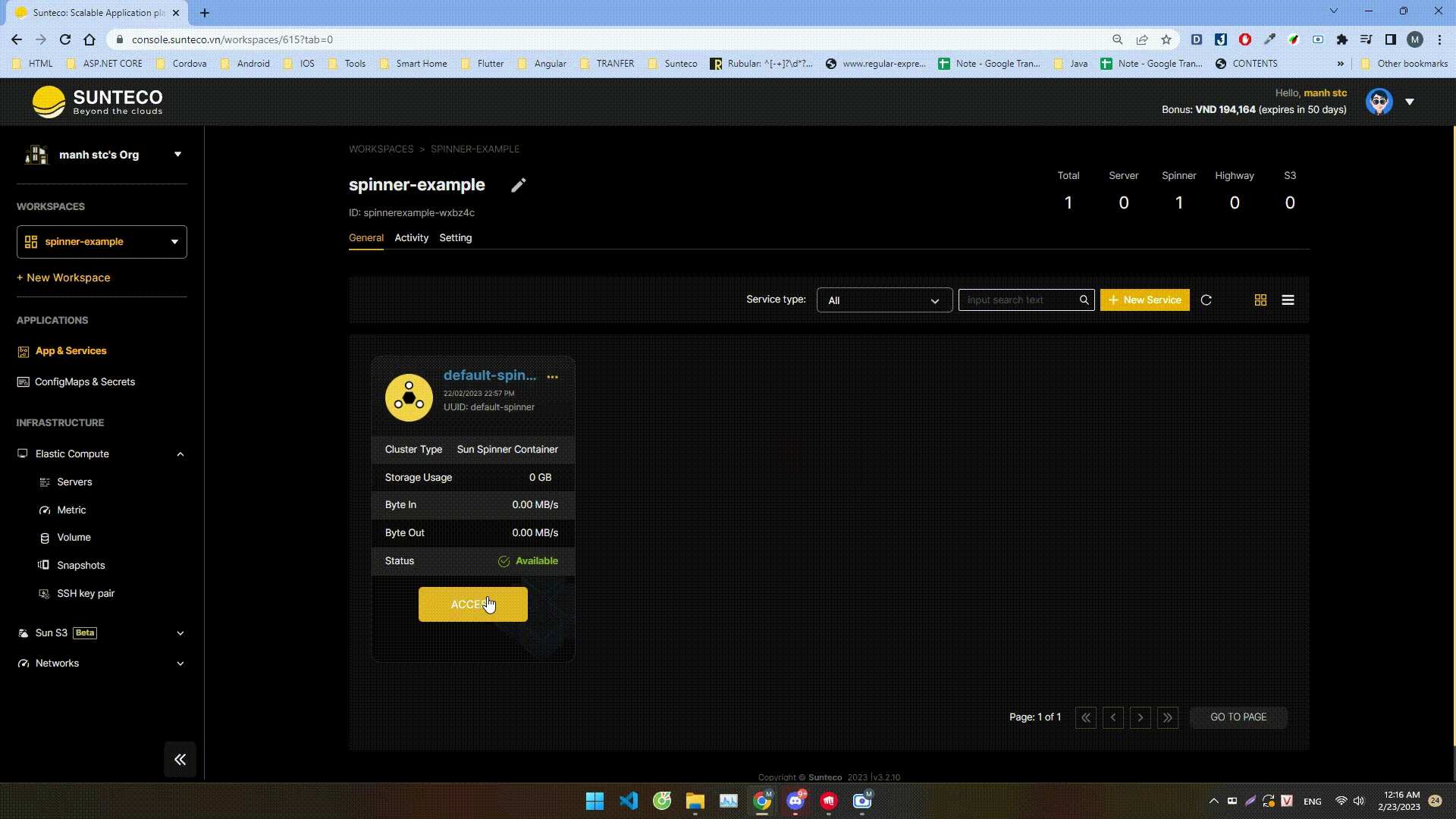Switch to list view layout
Image resolution: width=1456 pixels, height=819 pixels.
coord(1288,300)
